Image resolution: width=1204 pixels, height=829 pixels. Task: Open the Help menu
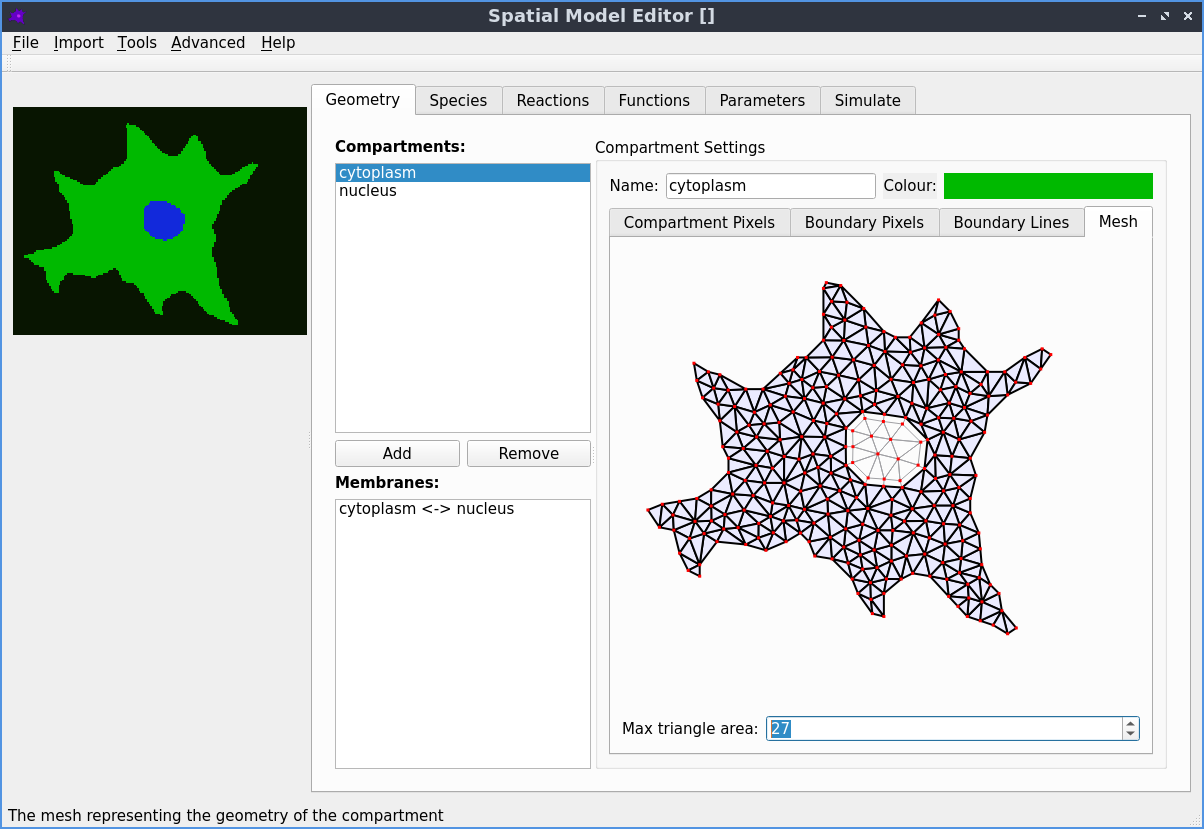[x=278, y=43]
